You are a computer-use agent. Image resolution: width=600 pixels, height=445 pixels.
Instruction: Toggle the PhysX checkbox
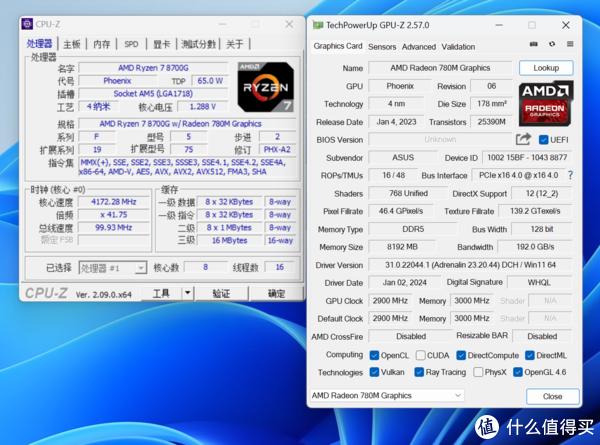pyautogui.click(x=478, y=372)
